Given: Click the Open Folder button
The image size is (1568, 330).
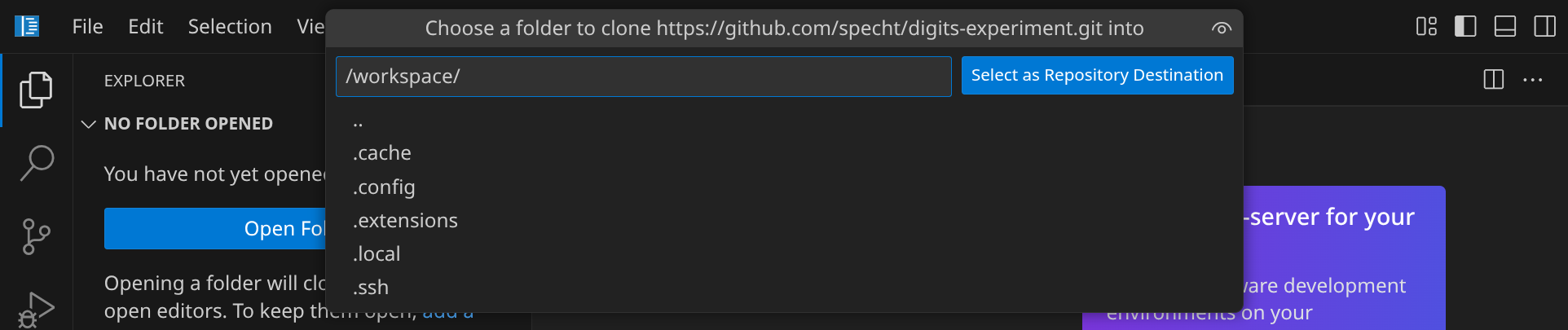Looking at the screenshot, I should tap(215, 229).
